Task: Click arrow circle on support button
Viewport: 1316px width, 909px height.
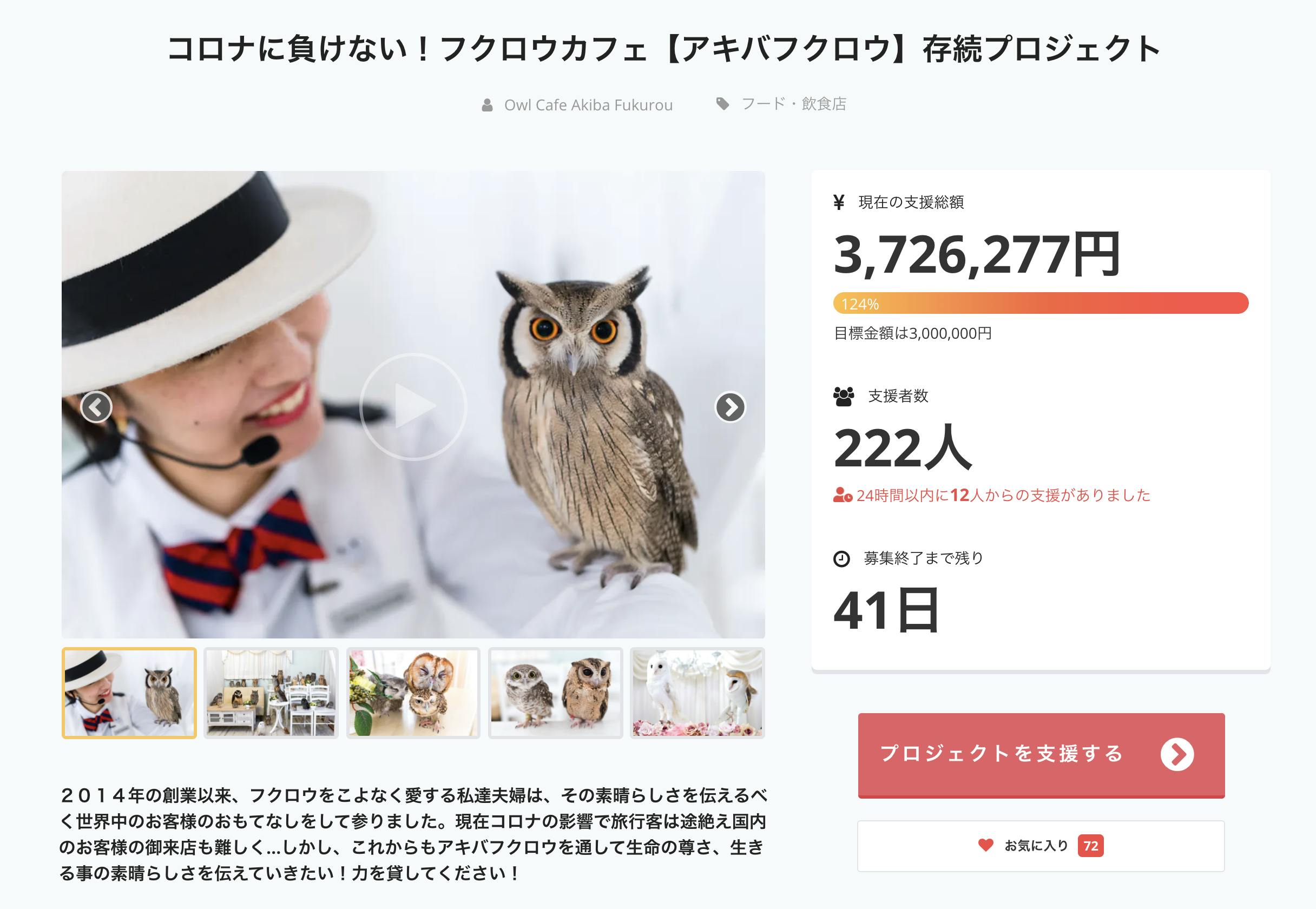Action: [1177, 754]
